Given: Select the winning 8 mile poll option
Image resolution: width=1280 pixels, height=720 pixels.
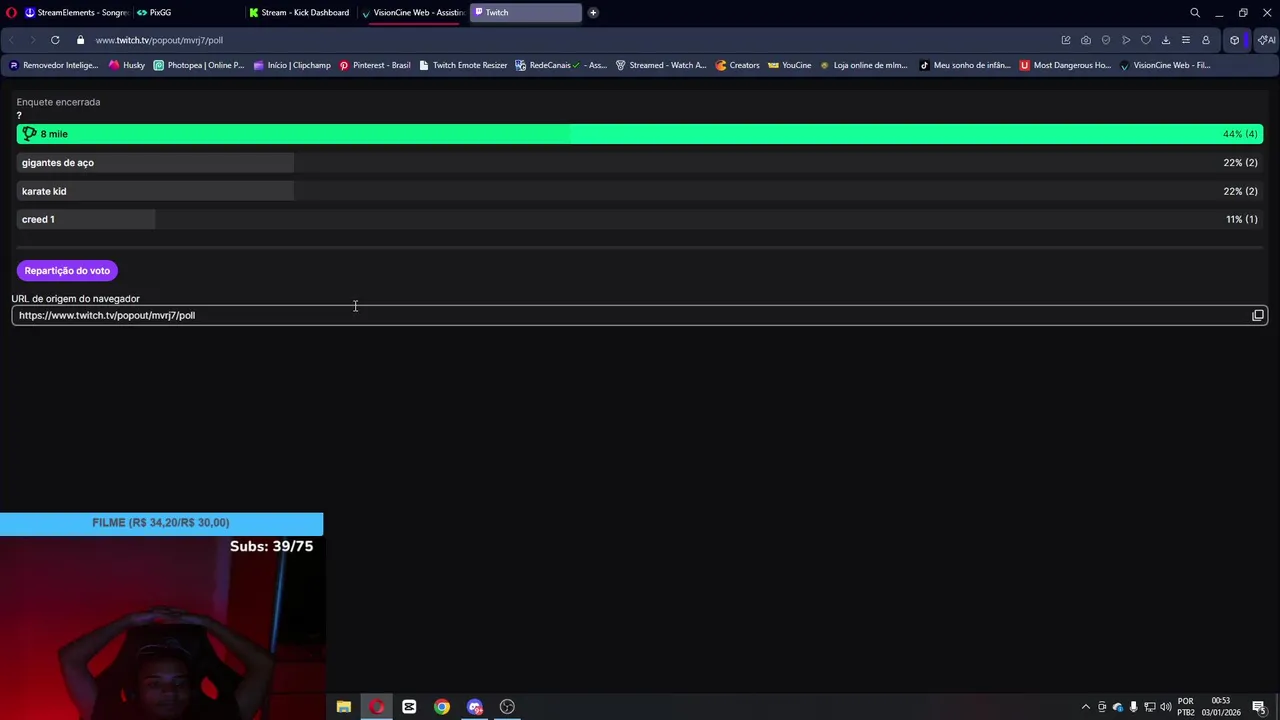Looking at the screenshot, I should point(640,134).
